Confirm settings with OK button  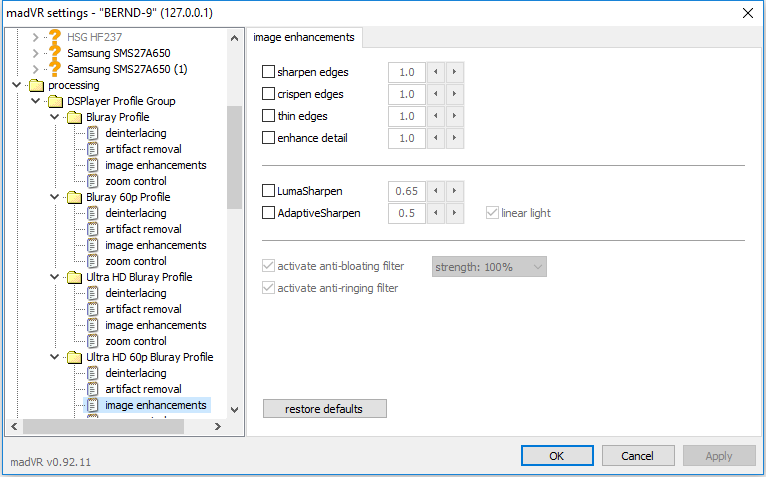click(557, 456)
